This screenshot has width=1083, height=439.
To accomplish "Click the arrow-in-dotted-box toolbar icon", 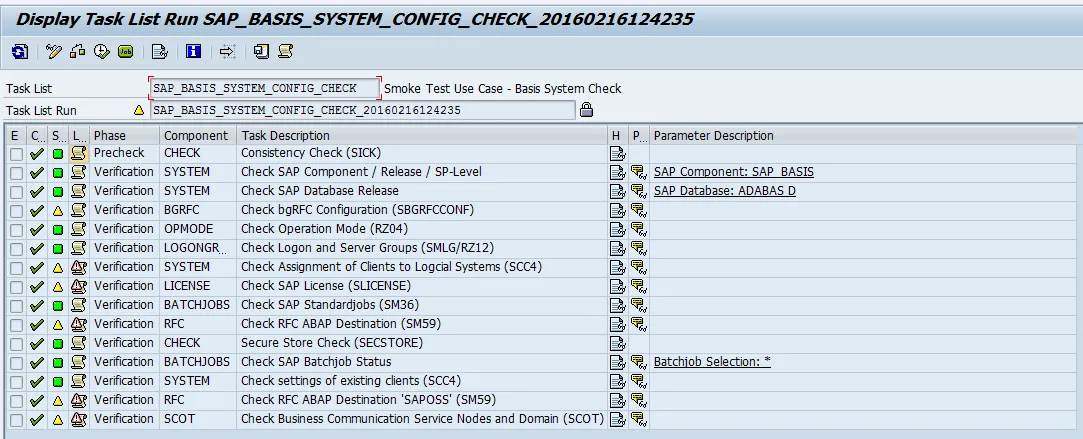I will 227,52.
